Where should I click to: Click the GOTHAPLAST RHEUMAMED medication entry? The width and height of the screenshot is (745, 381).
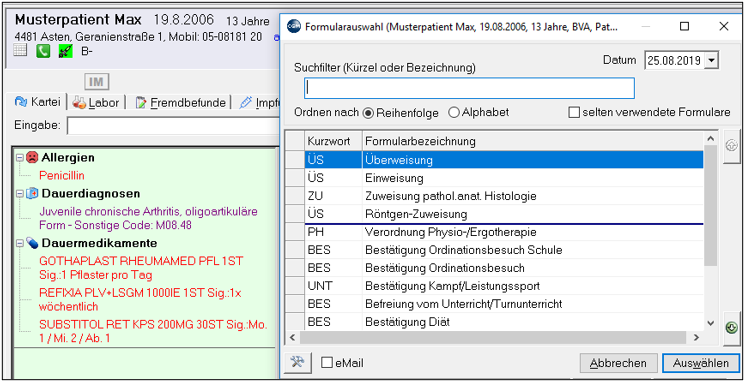[x=141, y=268]
